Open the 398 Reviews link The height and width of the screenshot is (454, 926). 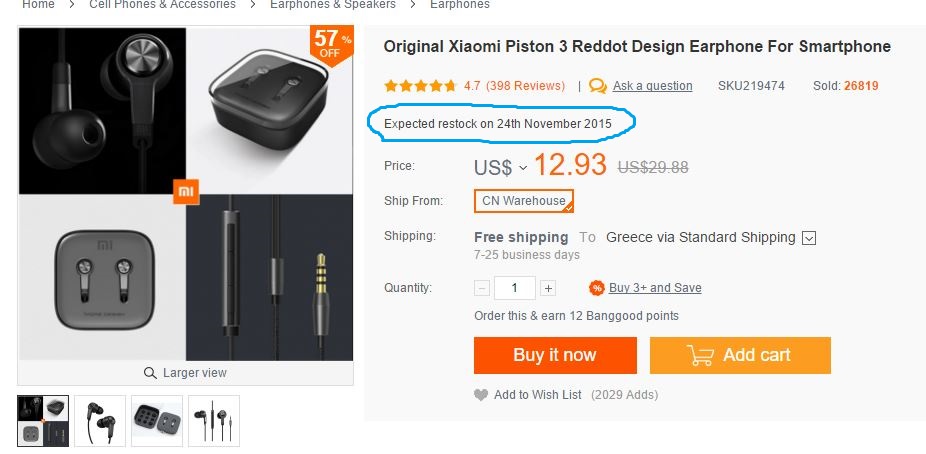[x=525, y=86]
